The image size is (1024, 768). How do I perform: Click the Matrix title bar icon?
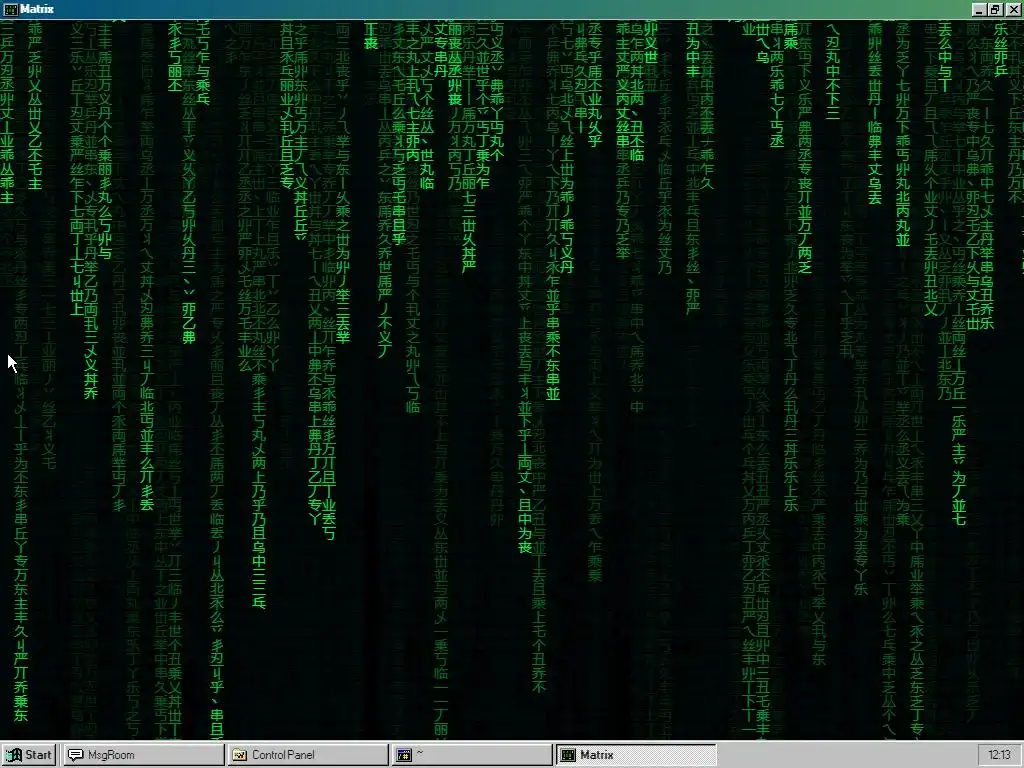coord(10,9)
